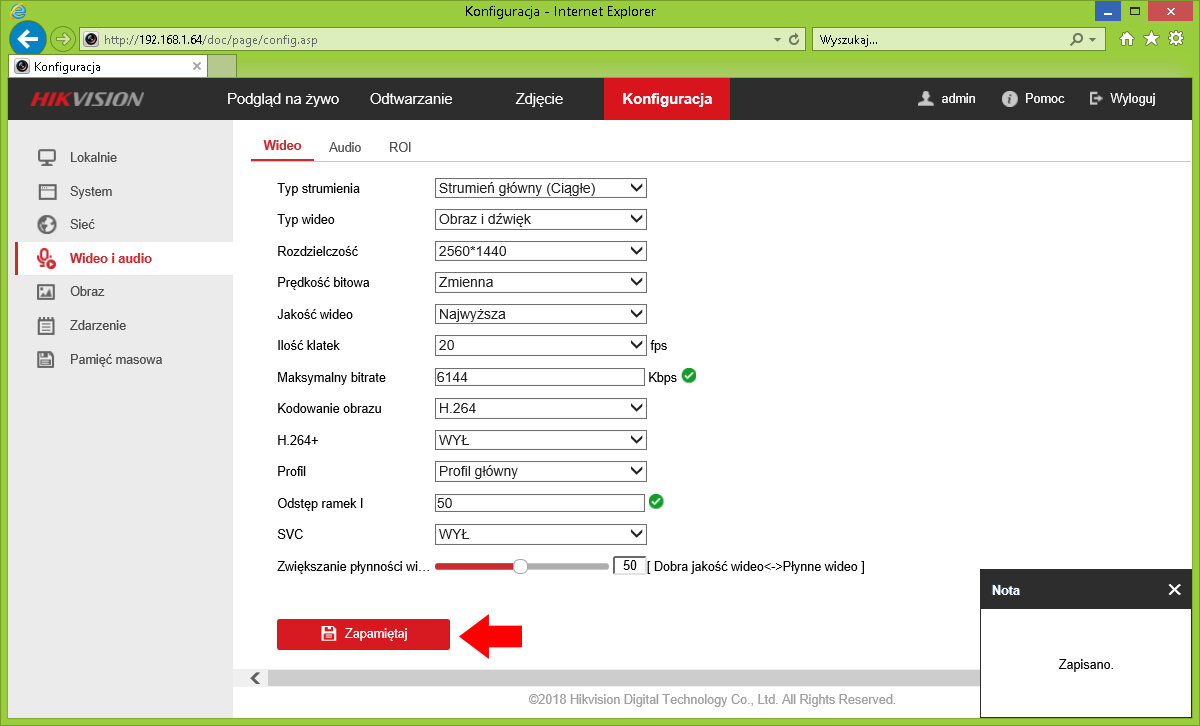Screen dimensions: 1200x726
Task: Open the Rozdzielczość resolution dropdown
Action: pyautogui.click(x=541, y=251)
